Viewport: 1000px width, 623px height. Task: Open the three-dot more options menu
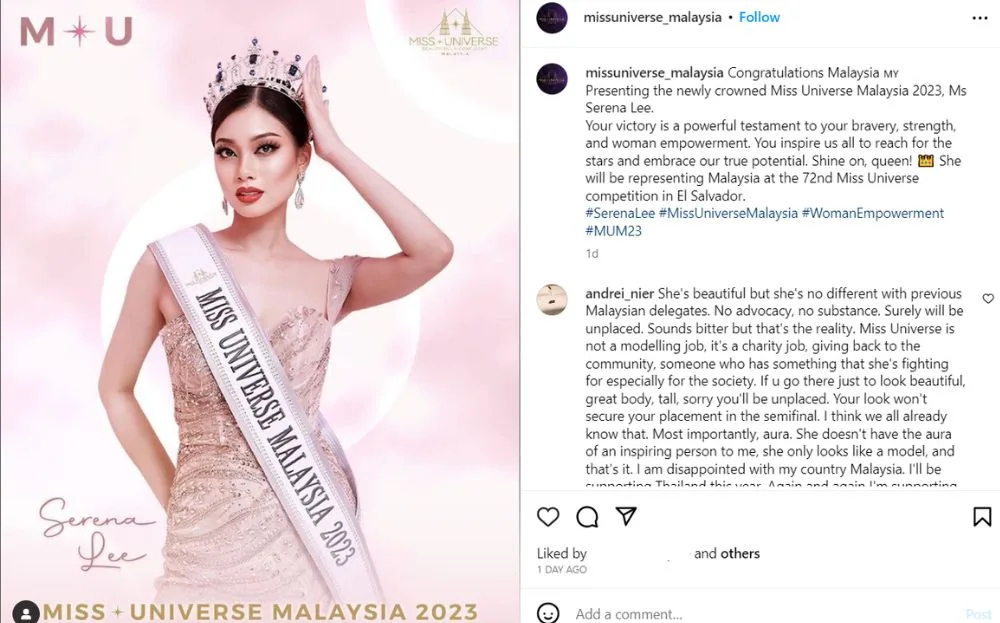[980, 18]
